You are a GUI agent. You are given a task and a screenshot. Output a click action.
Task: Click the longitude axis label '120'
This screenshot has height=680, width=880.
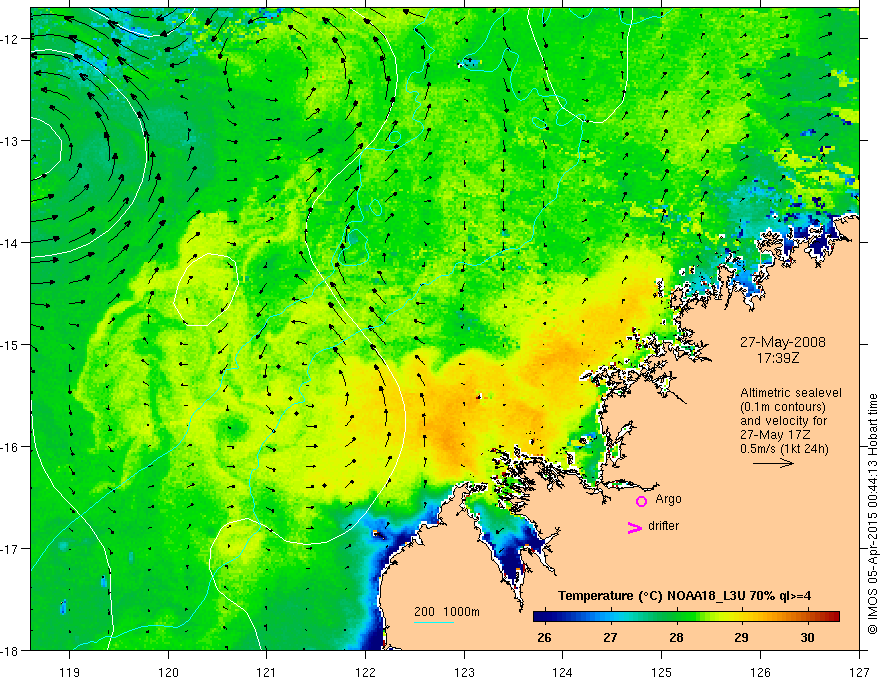pos(168,672)
